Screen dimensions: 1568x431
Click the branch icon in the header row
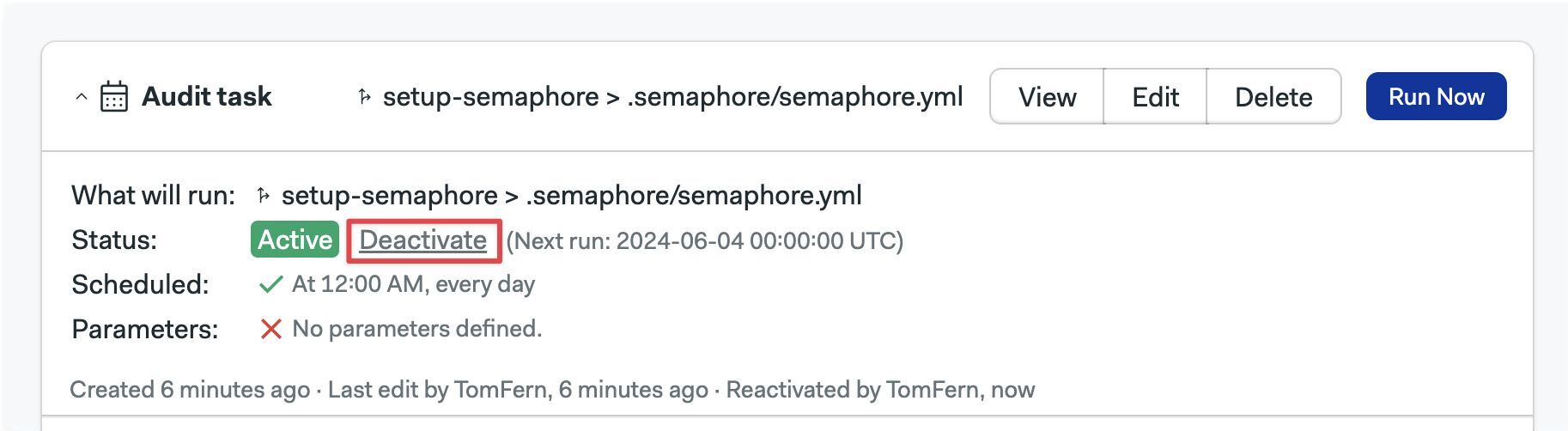coord(364,97)
